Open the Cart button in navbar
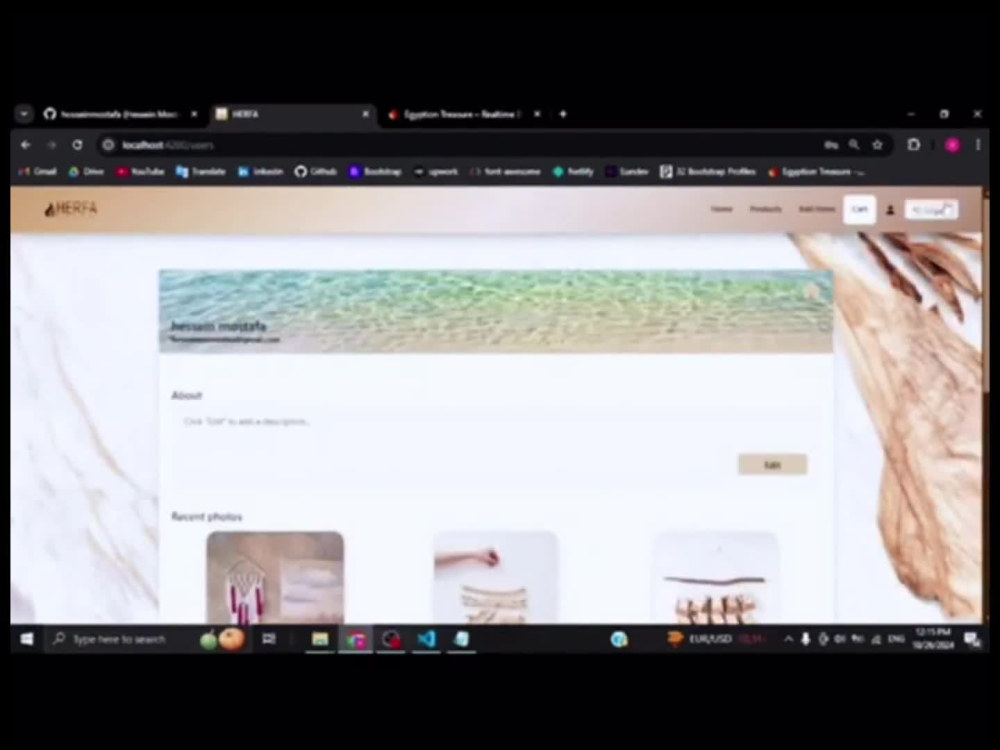The image size is (1000, 750). tap(859, 209)
